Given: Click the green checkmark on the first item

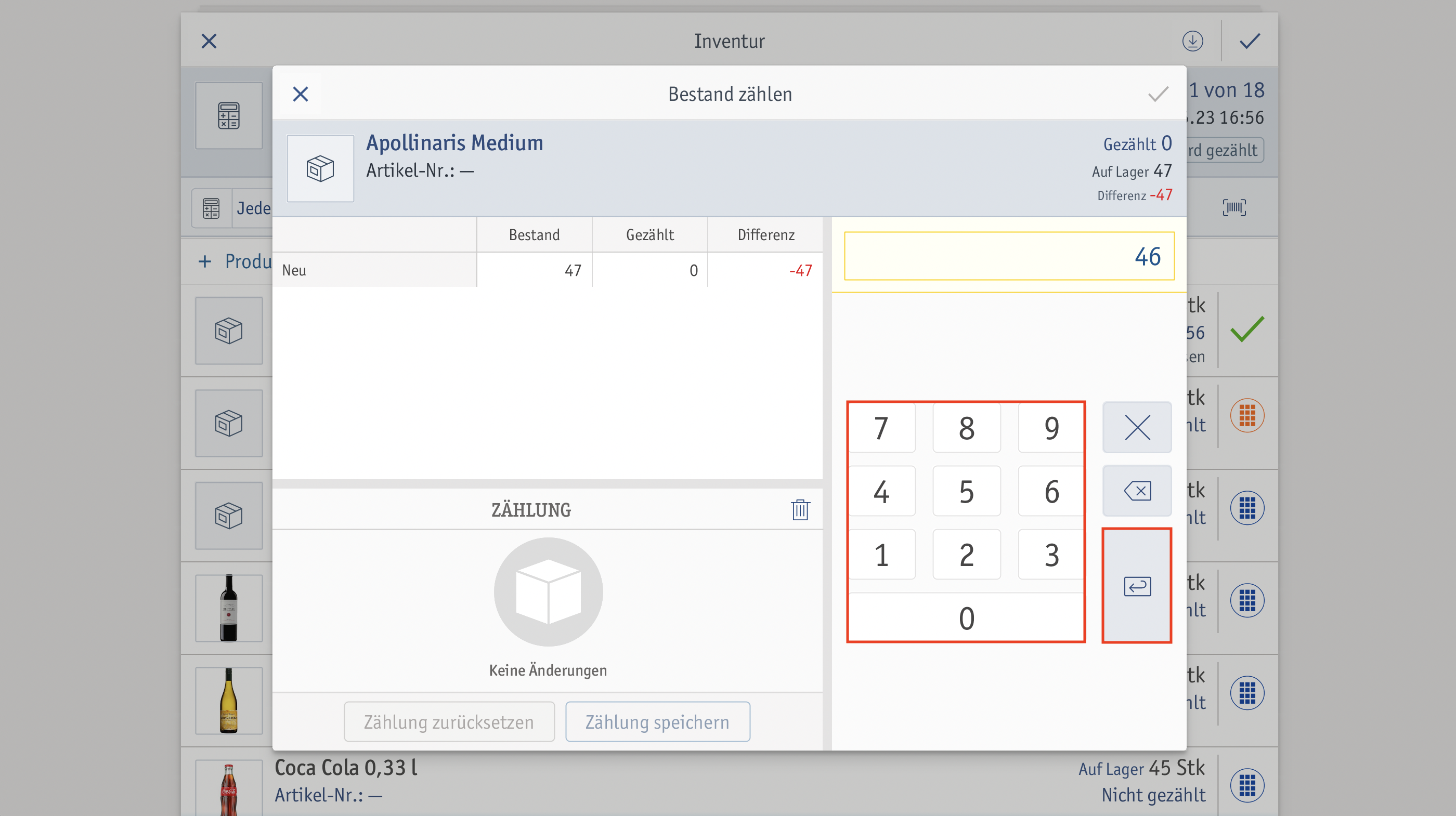Looking at the screenshot, I should tap(1247, 330).
